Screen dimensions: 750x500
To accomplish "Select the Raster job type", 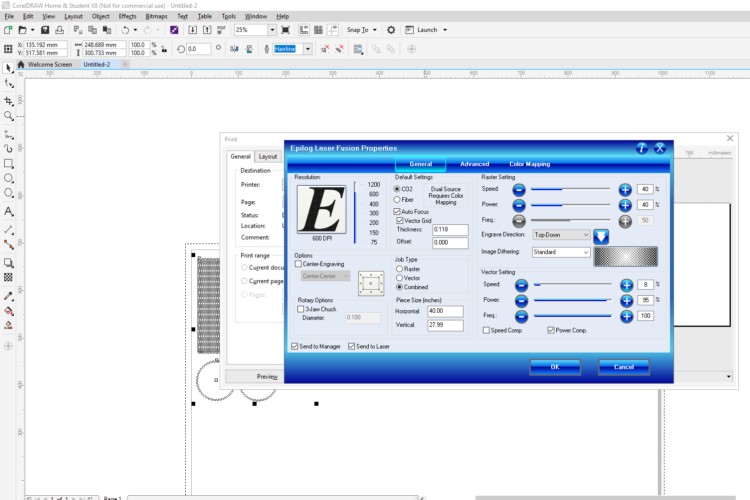I will click(x=399, y=269).
